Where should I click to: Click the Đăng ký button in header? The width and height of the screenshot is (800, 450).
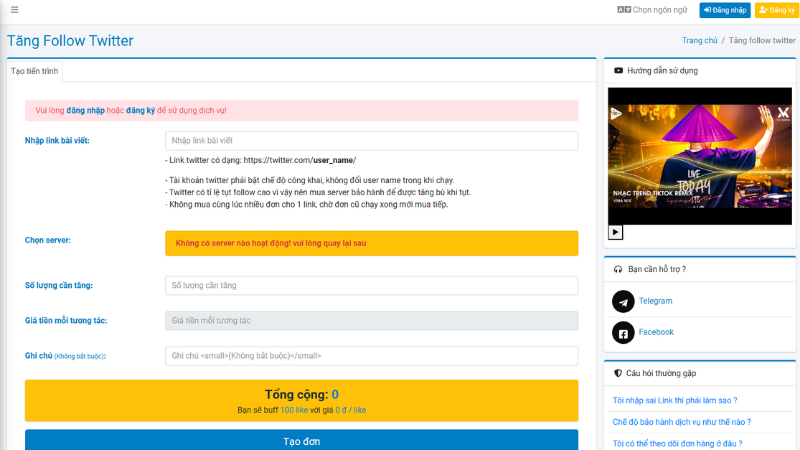coord(777,10)
